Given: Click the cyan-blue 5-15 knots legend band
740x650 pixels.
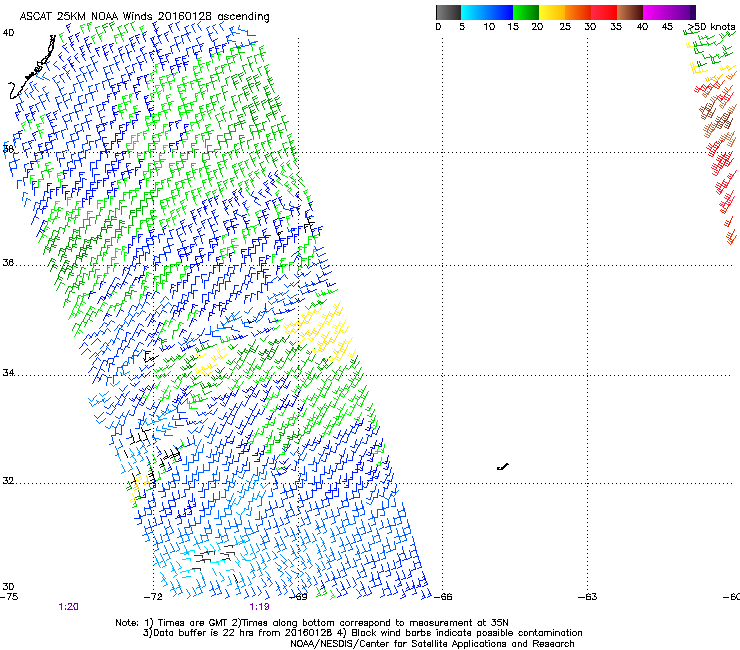Looking at the screenshot, I should (x=487, y=12).
